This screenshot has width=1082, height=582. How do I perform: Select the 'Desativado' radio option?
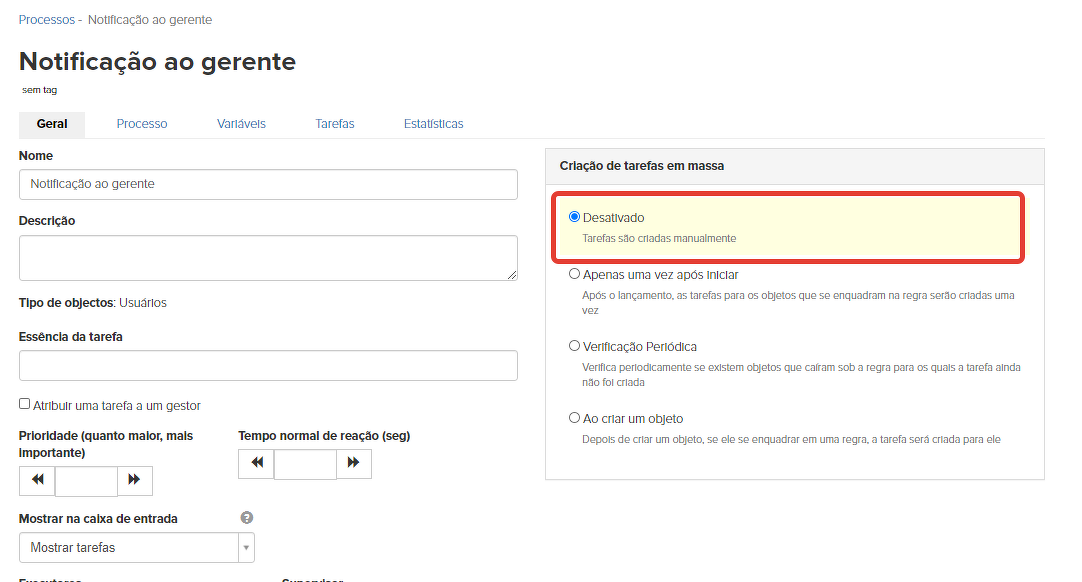pos(574,217)
